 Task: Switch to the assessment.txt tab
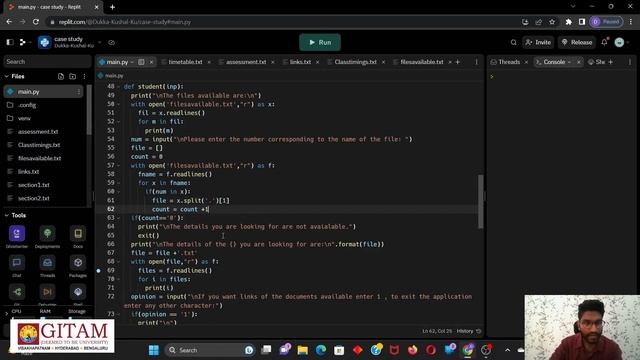[246, 62]
